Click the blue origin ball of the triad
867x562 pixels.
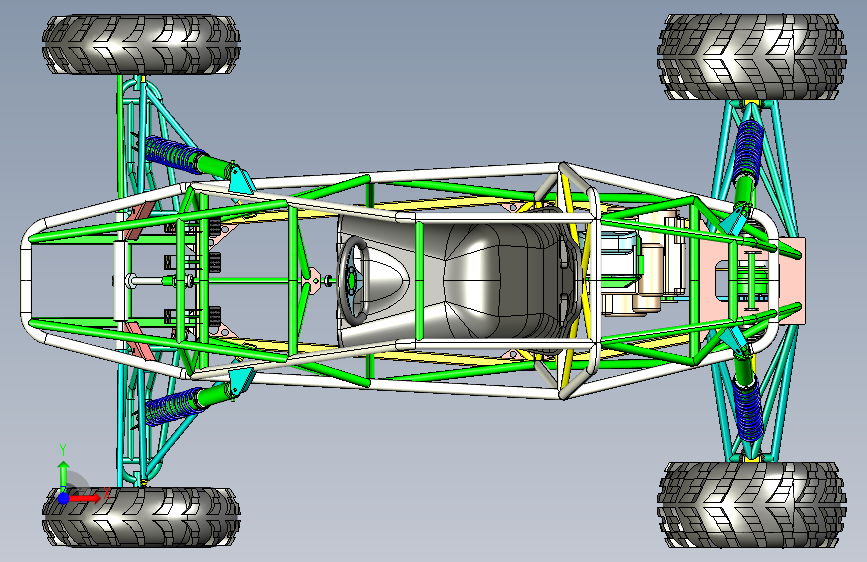64,498
